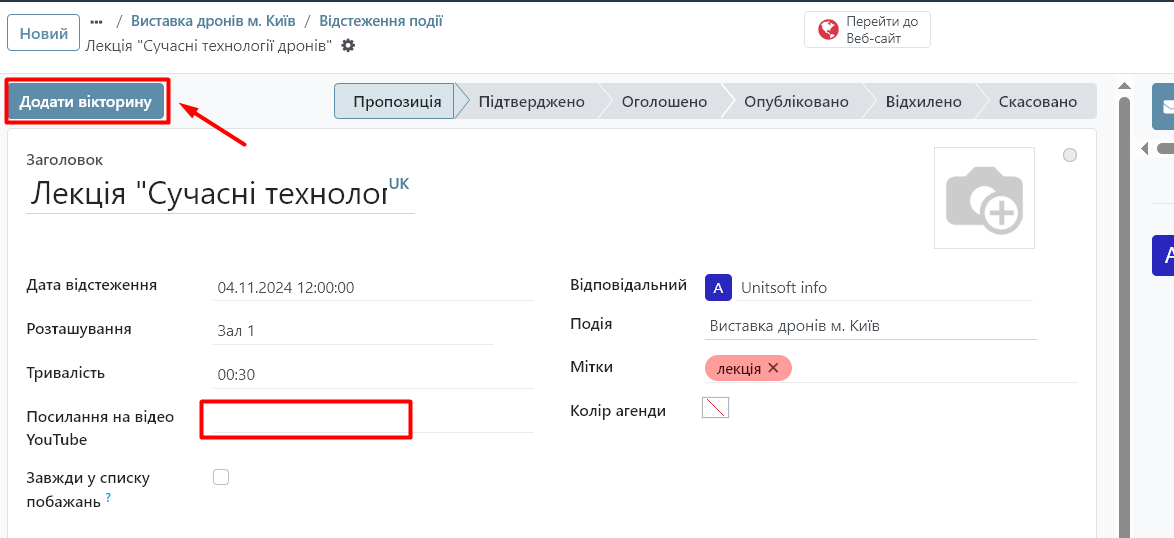Set stage to Підтверджено
This screenshot has width=1174, height=538.
click(531, 102)
